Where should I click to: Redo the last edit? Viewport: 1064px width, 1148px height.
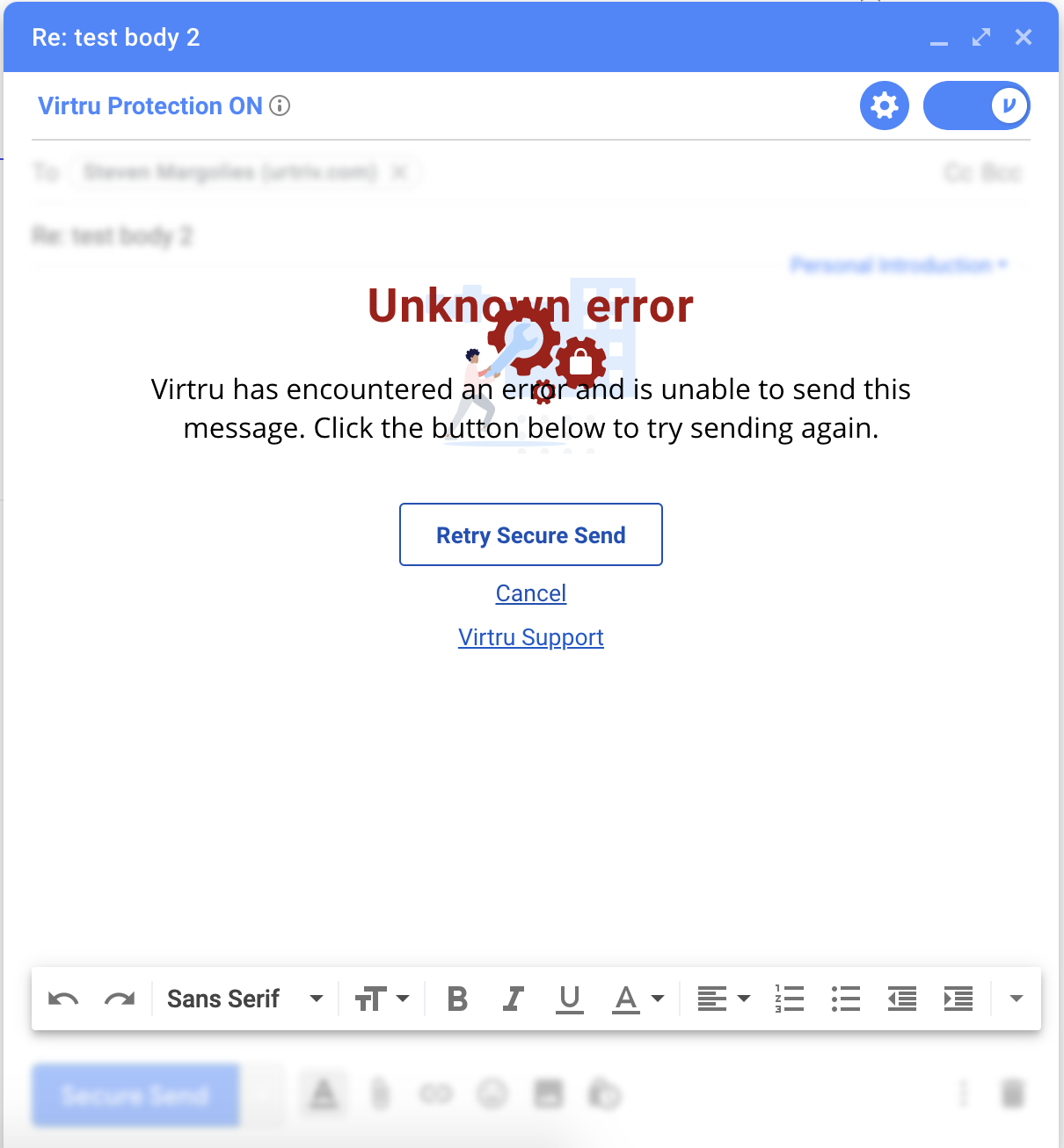point(120,999)
